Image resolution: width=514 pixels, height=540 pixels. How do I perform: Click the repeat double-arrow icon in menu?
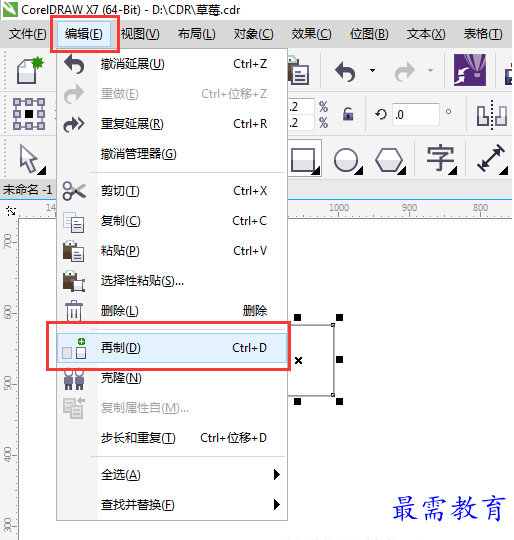pos(74,124)
